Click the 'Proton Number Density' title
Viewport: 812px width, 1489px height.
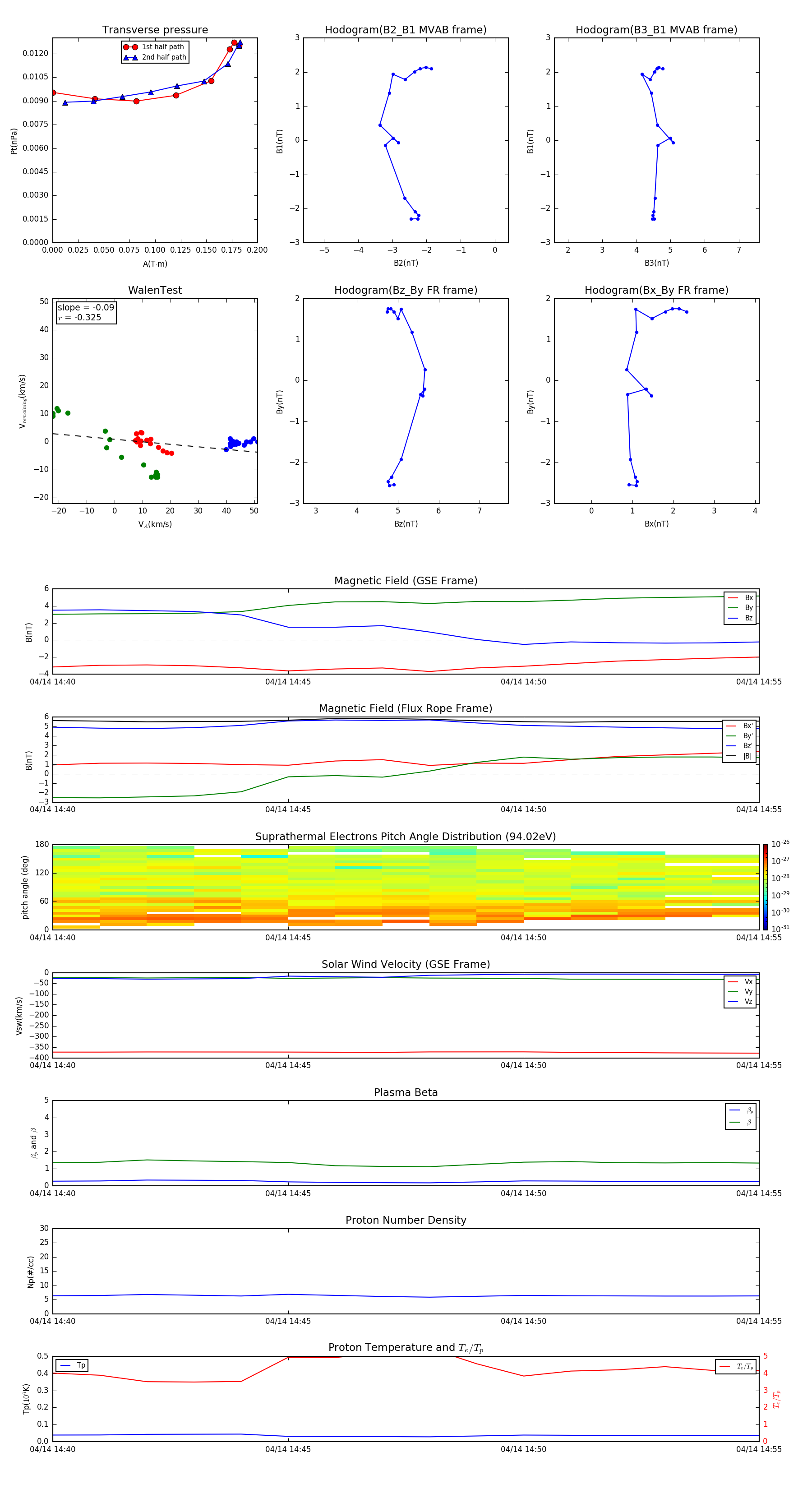(x=406, y=1220)
